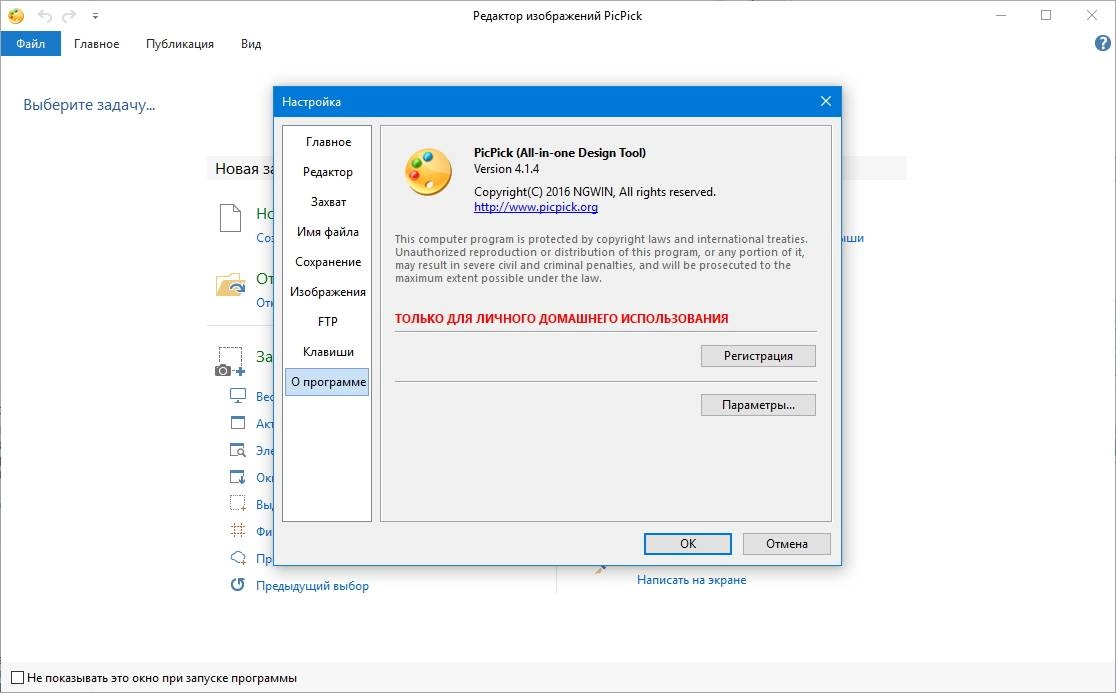Maximize the PicPick main window
Viewport: 1116px width, 693px height.
point(1046,15)
